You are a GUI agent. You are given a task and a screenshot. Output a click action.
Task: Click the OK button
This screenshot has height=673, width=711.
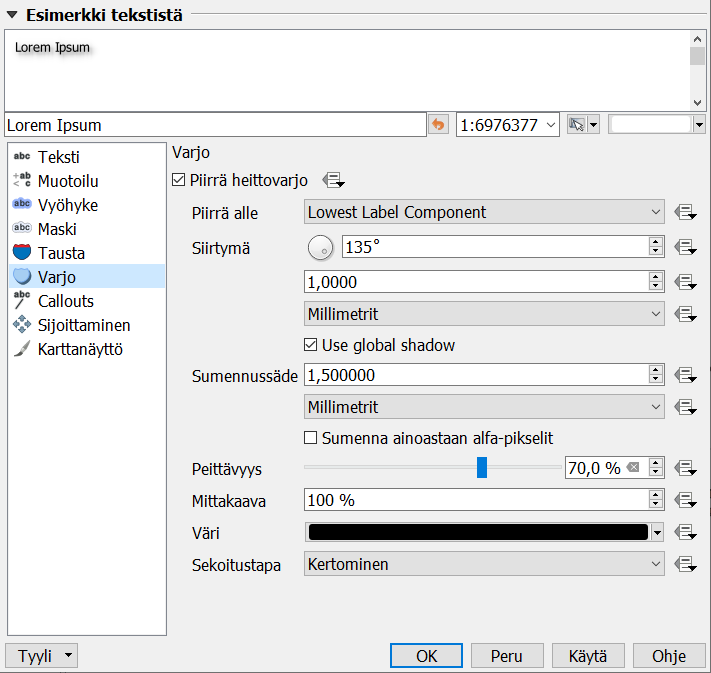coord(426,656)
